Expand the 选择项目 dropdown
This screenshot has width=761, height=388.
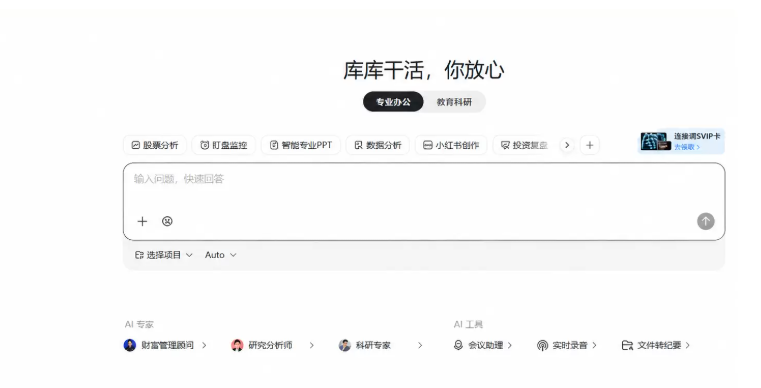[164, 255]
